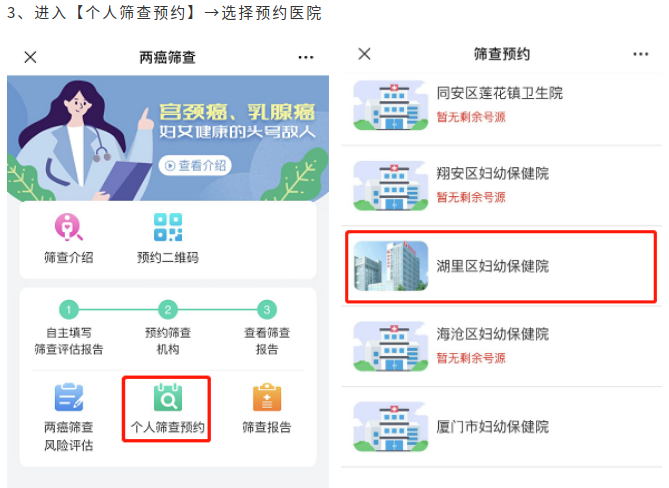Click step 3 circle 查看筛查报告
Viewport: 669px width, 488px height.
pyautogui.click(x=267, y=310)
